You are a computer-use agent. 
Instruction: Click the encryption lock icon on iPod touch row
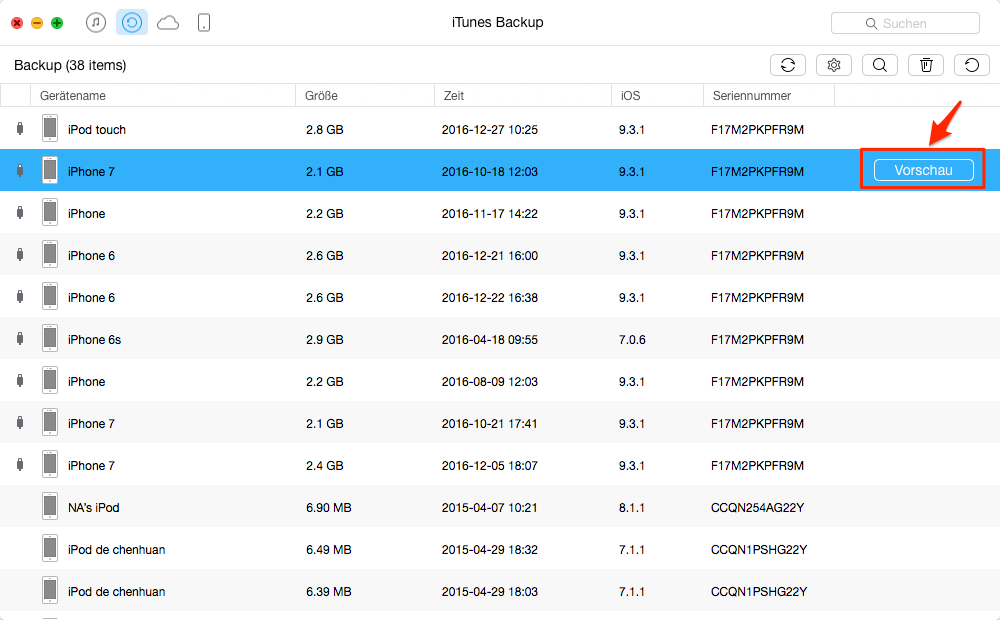(x=20, y=128)
